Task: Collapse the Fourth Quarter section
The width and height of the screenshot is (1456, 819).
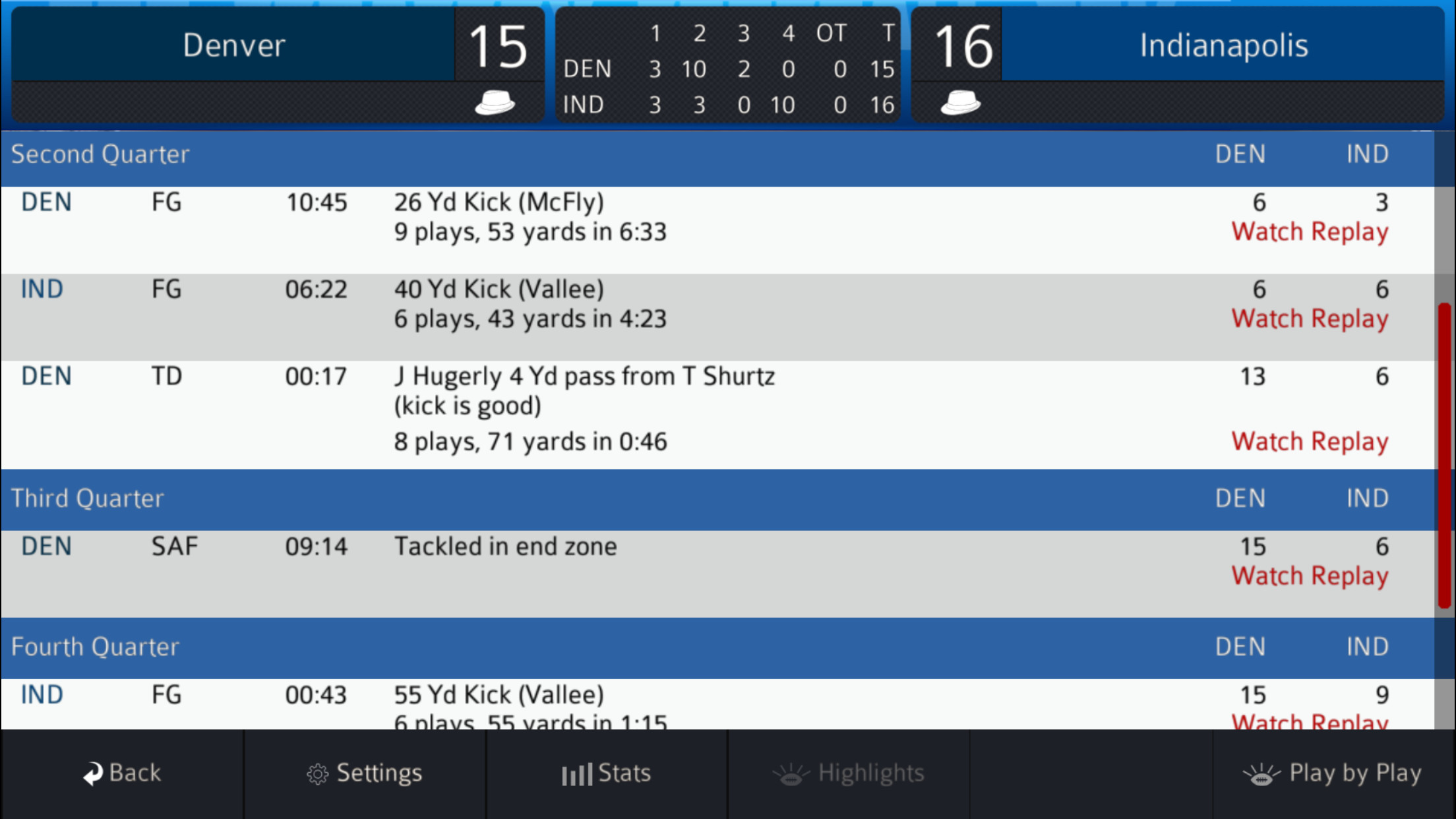Action: [96, 648]
